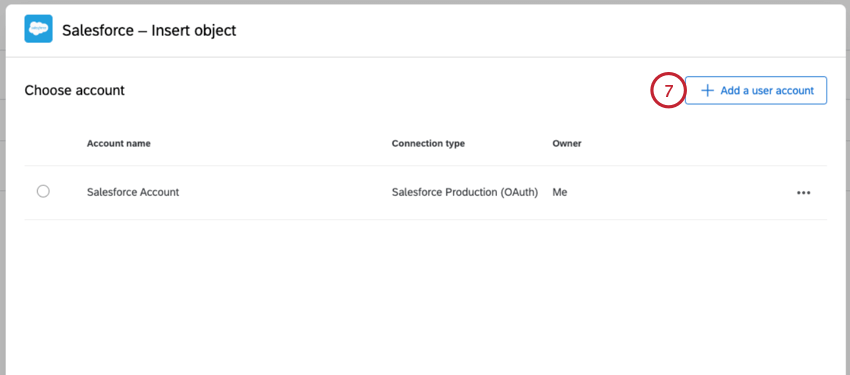Screen dimensions: 850x375
Task: Click the divider line under the dialog title bar
Action: [426, 57]
